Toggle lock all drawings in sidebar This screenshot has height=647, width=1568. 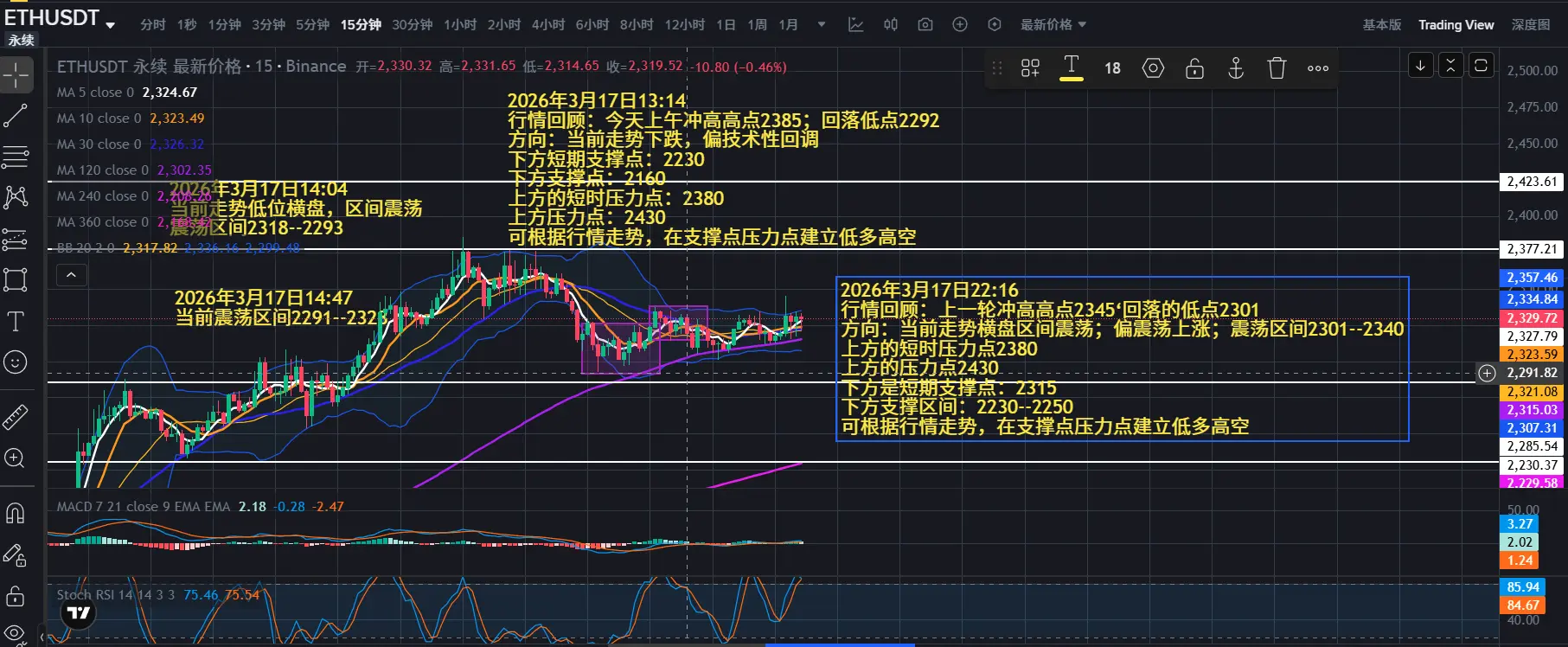(16, 596)
